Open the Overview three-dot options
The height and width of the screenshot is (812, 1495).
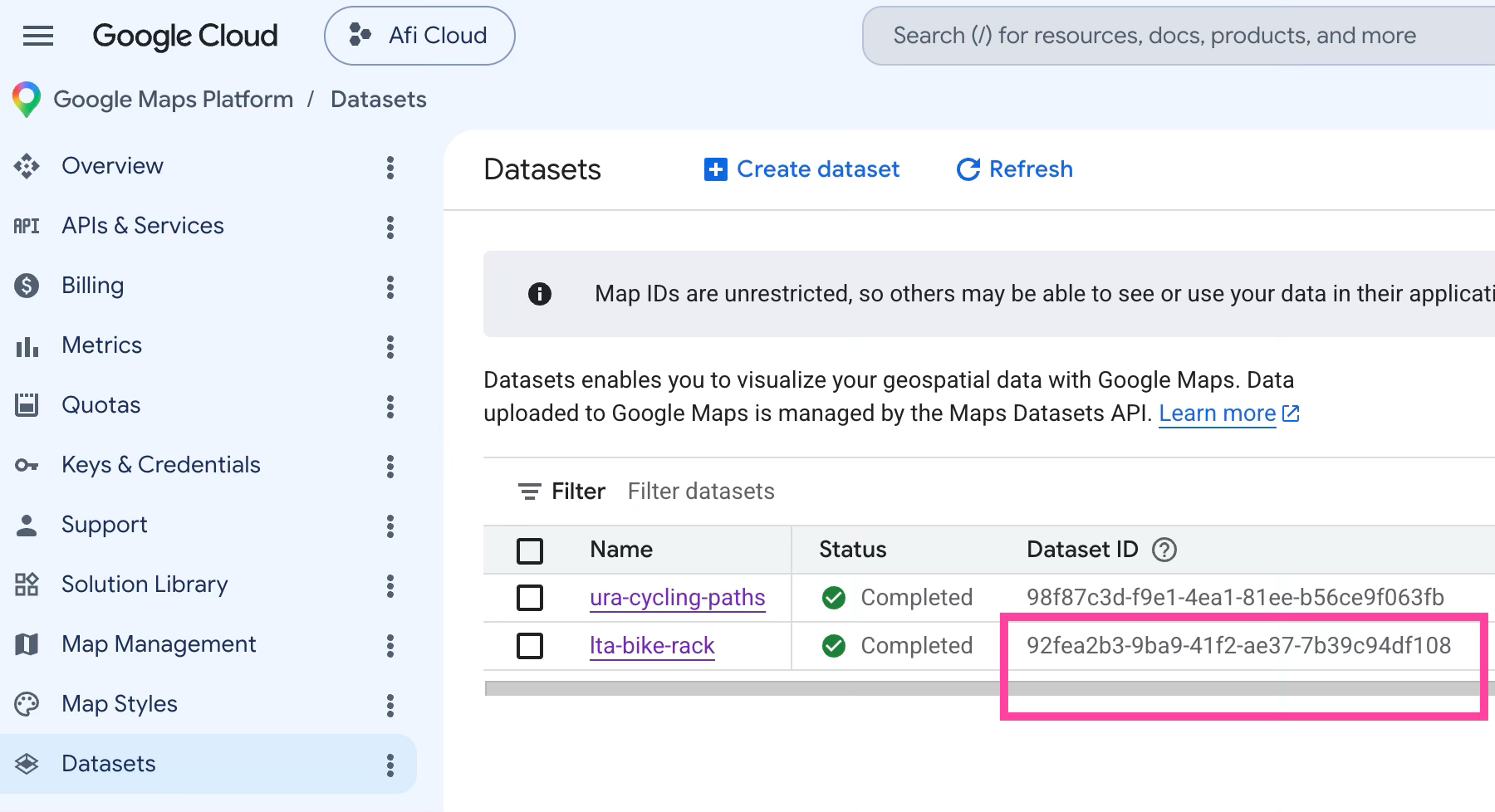[x=390, y=167]
